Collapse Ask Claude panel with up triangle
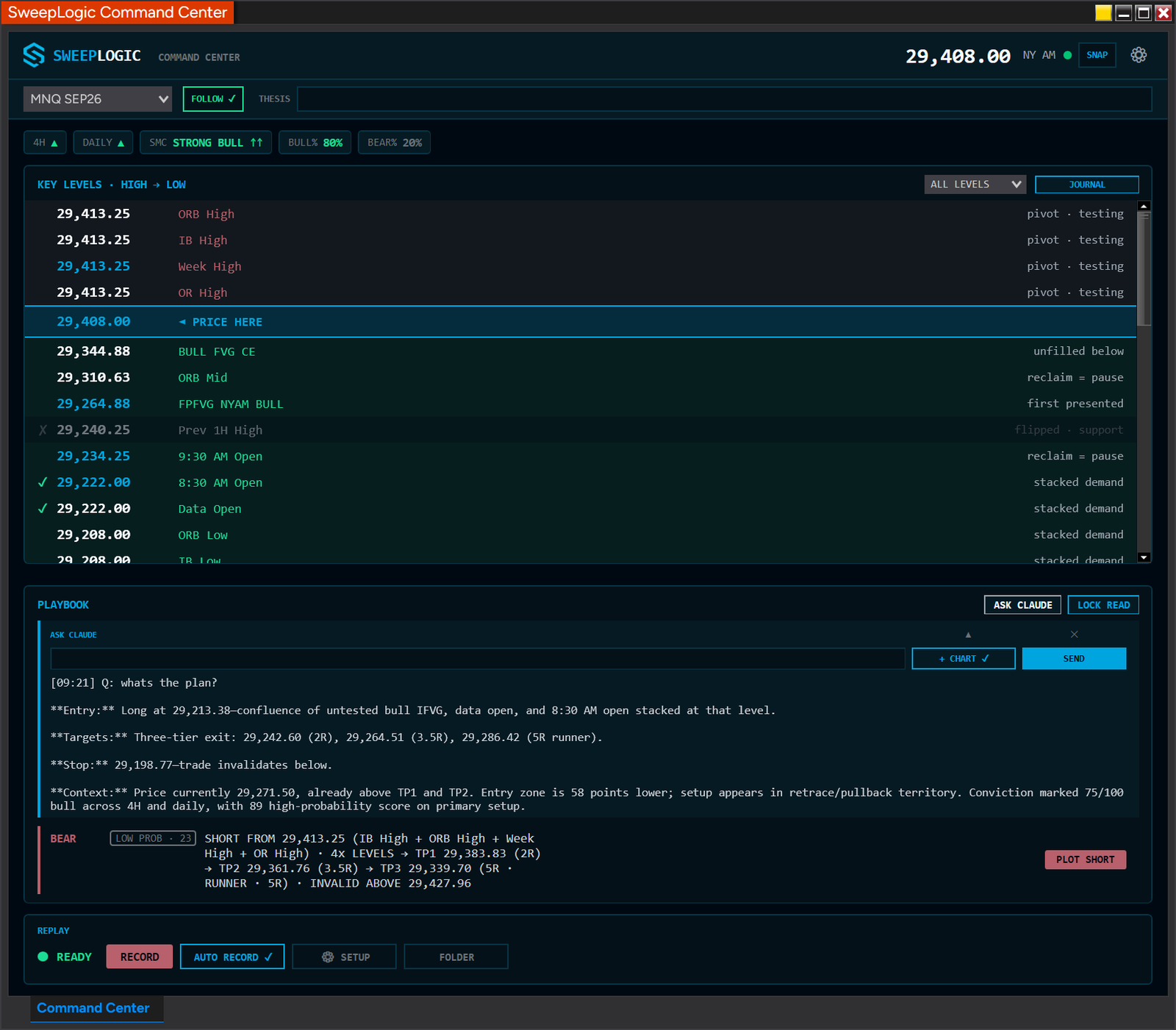 968,634
